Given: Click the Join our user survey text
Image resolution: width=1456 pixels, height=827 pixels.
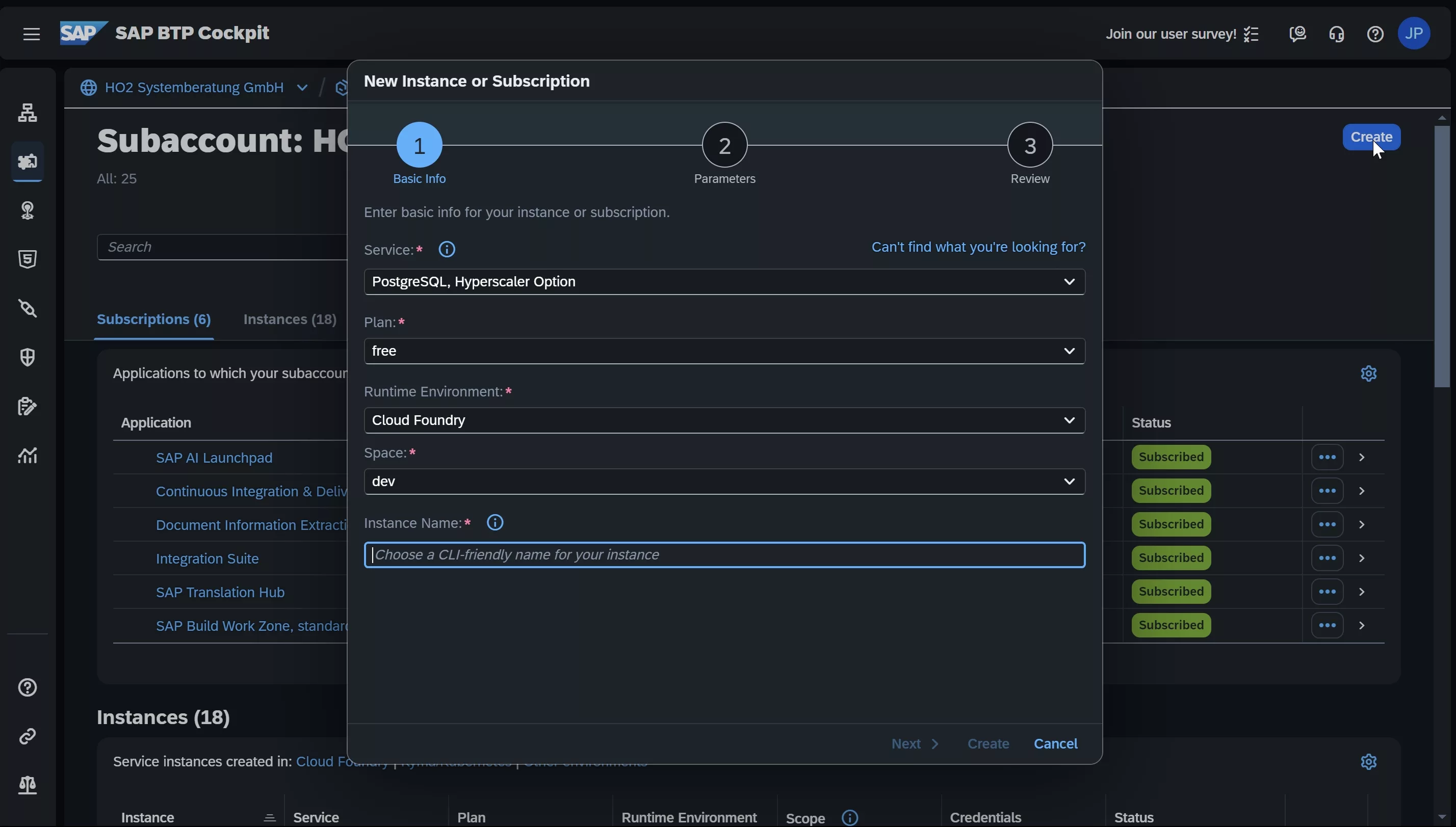Looking at the screenshot, I should (1171, 34).
